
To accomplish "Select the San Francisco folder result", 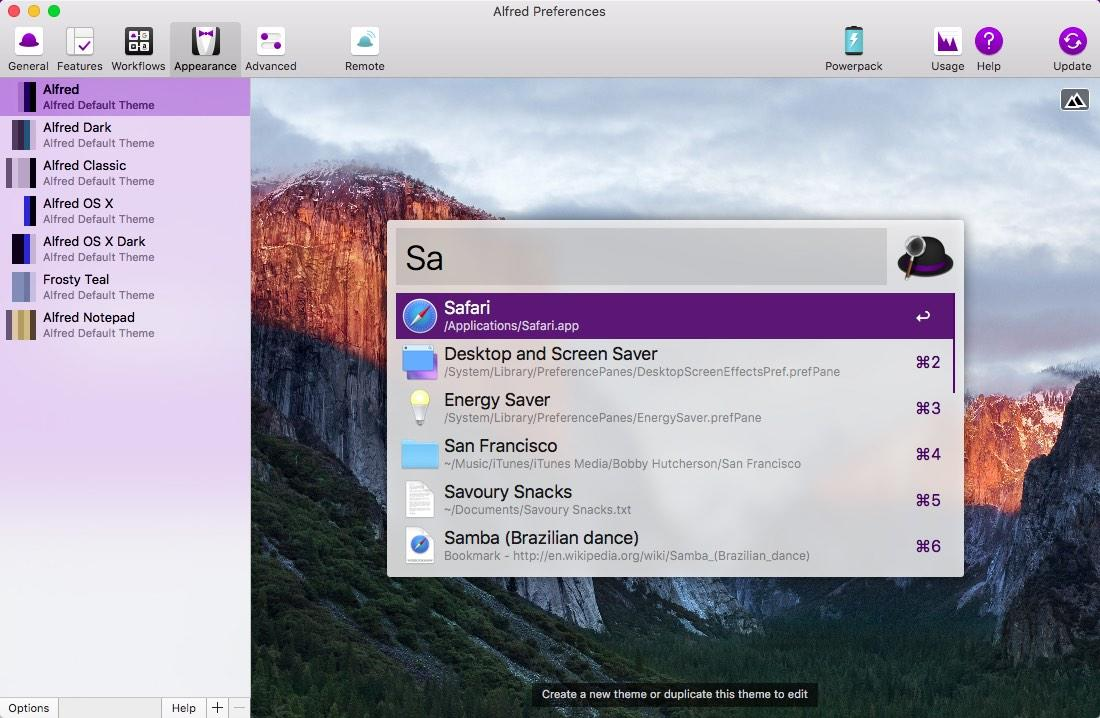I will click(673, 454).
